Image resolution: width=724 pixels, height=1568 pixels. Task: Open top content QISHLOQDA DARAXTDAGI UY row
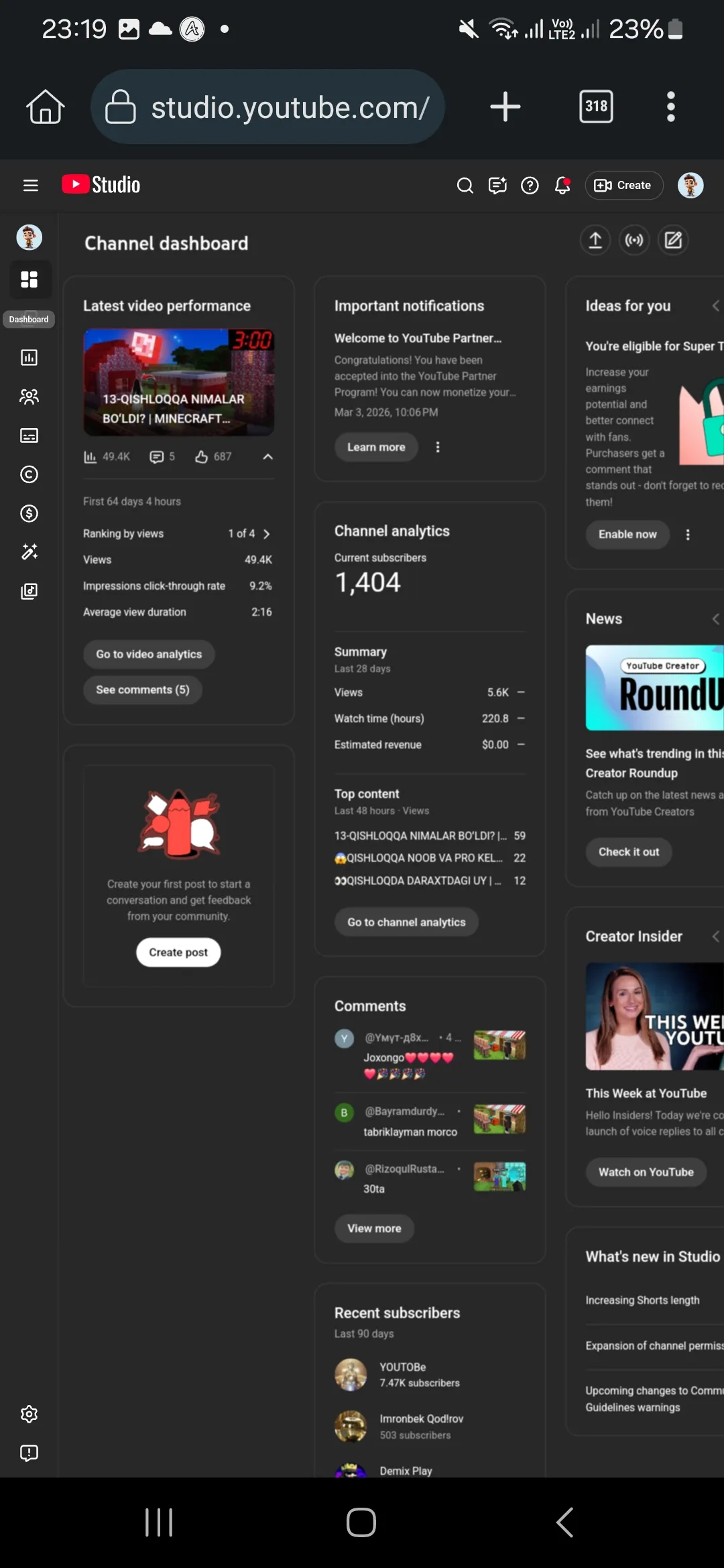pyautogui.click(x=430, y=880)
